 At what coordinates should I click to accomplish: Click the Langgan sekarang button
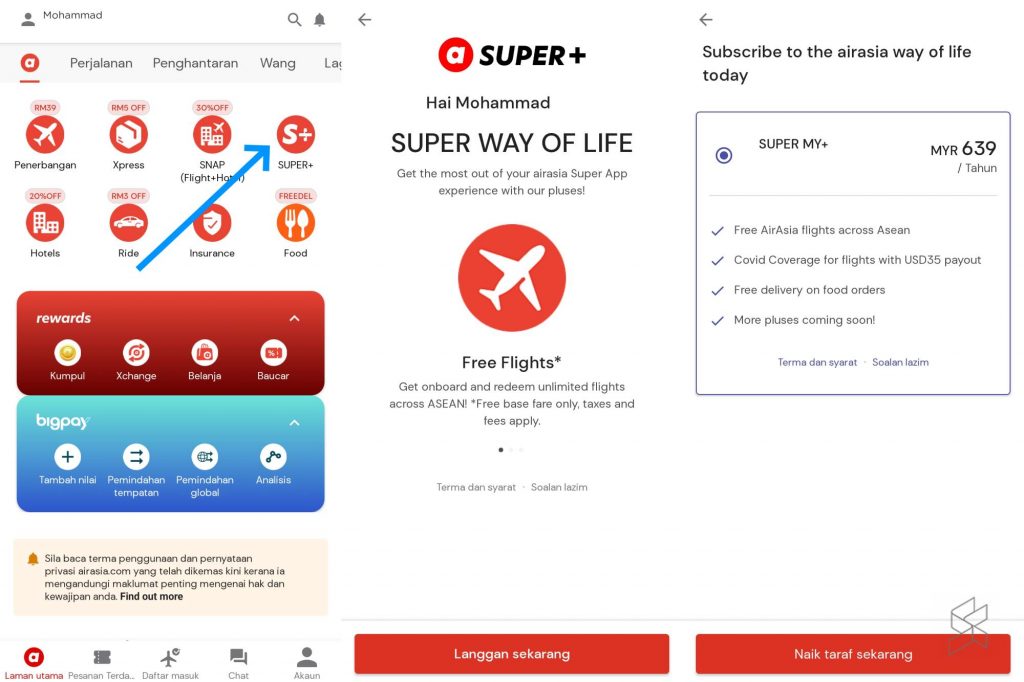click(x=512, y=653)
